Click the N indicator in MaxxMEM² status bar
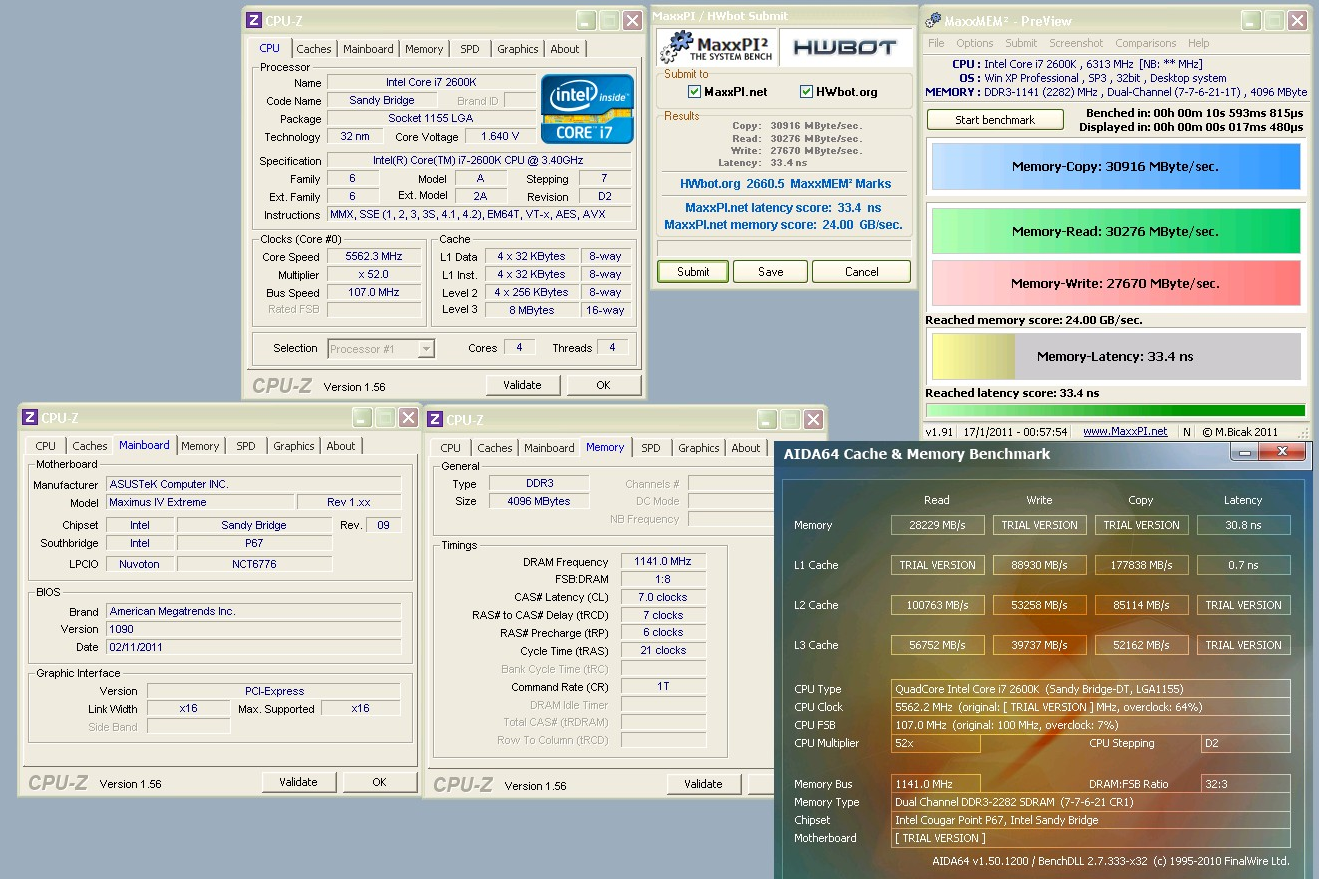 point(1186,432)
